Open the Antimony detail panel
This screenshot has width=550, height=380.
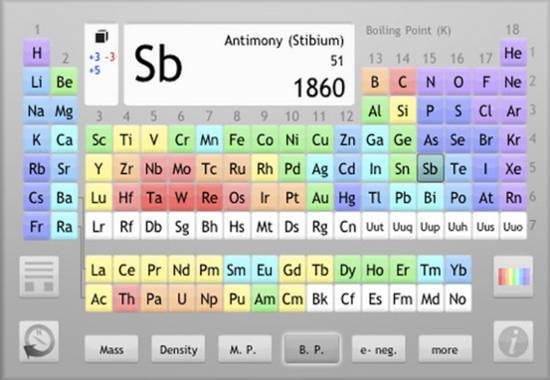[x=239, y=65]
